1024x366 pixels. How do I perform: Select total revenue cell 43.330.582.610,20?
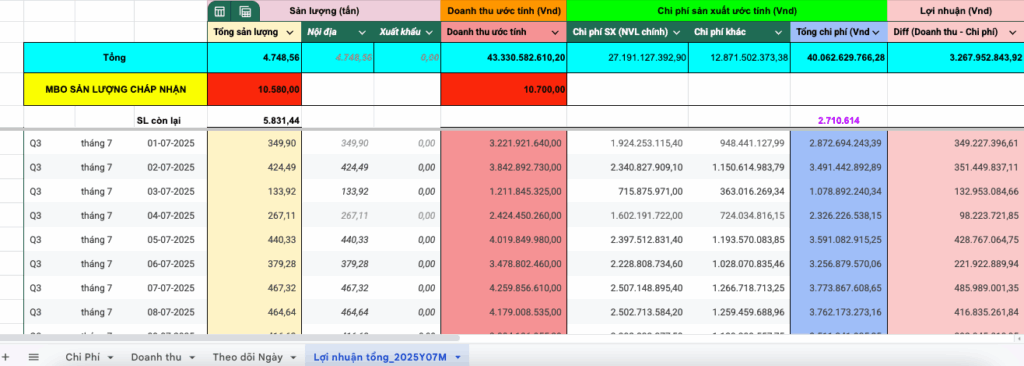coord(504,58)
